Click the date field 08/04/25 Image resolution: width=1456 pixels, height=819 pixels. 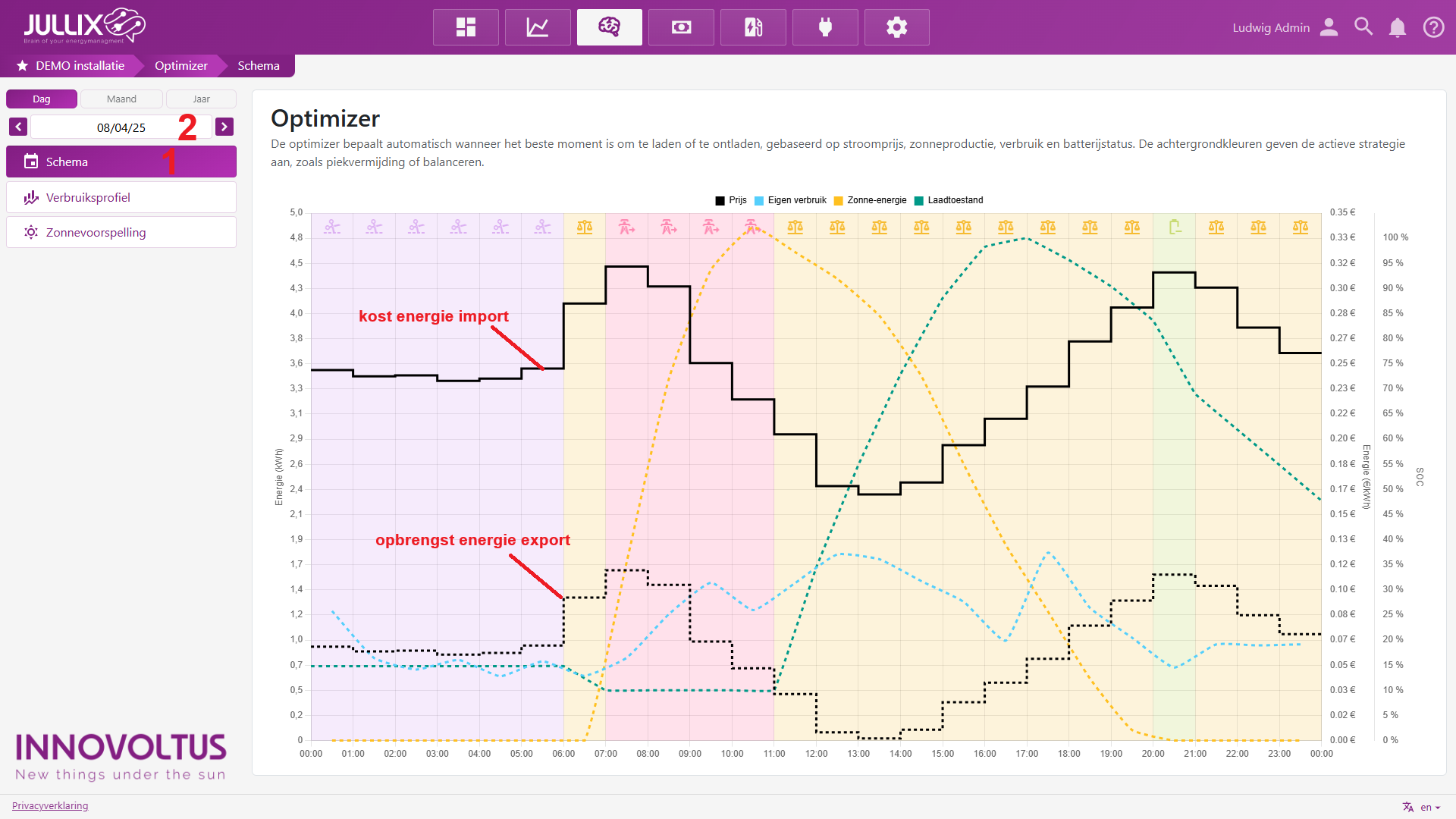coord(121,127)
